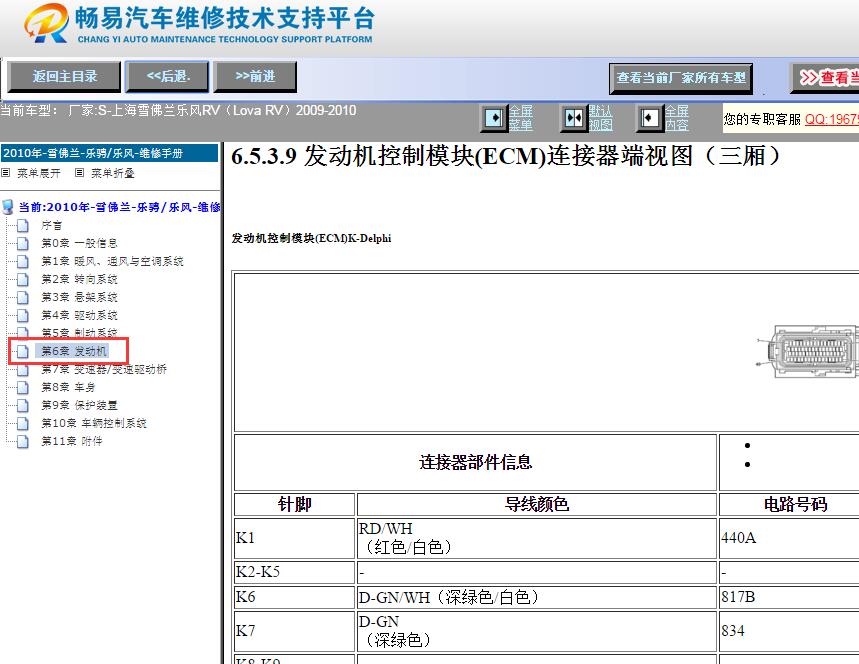The image size is (859, 664).
Task: Open the 全屏内容 text link
Action: point(677,118)
